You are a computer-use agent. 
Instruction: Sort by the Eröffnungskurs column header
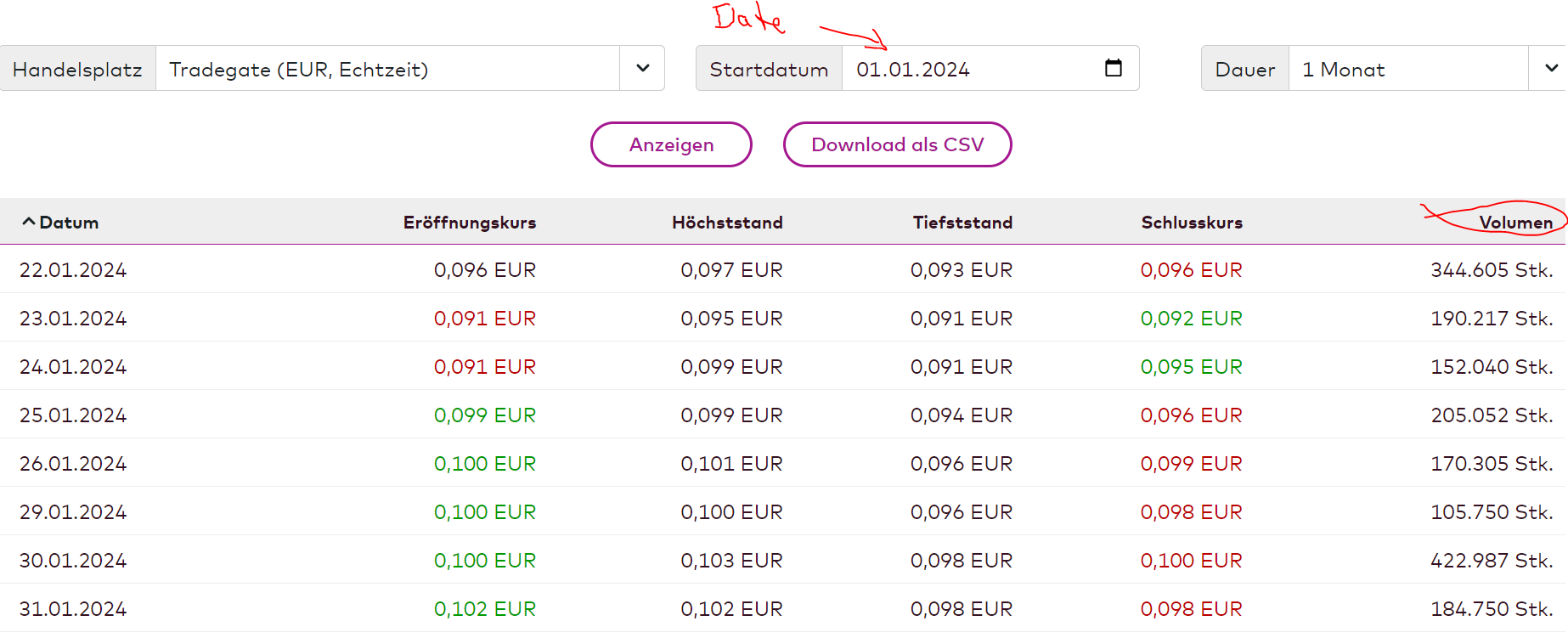point(469,223)
